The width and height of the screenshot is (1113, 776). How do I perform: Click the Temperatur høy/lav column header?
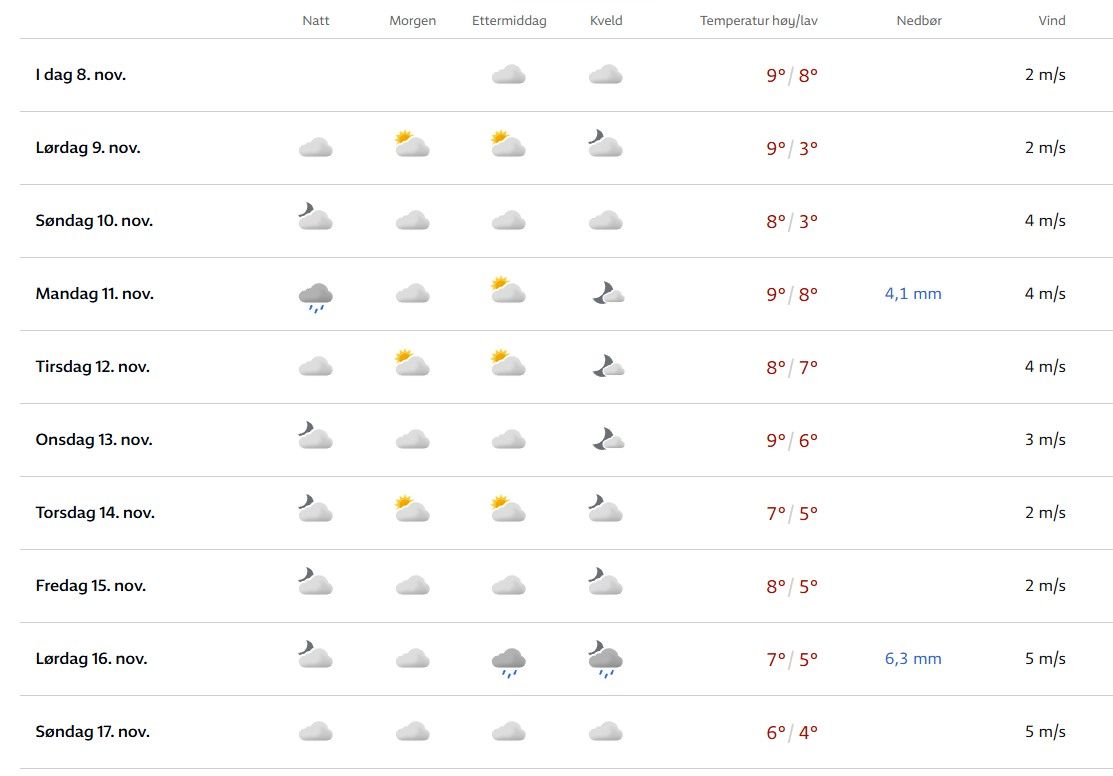[760, 21]
